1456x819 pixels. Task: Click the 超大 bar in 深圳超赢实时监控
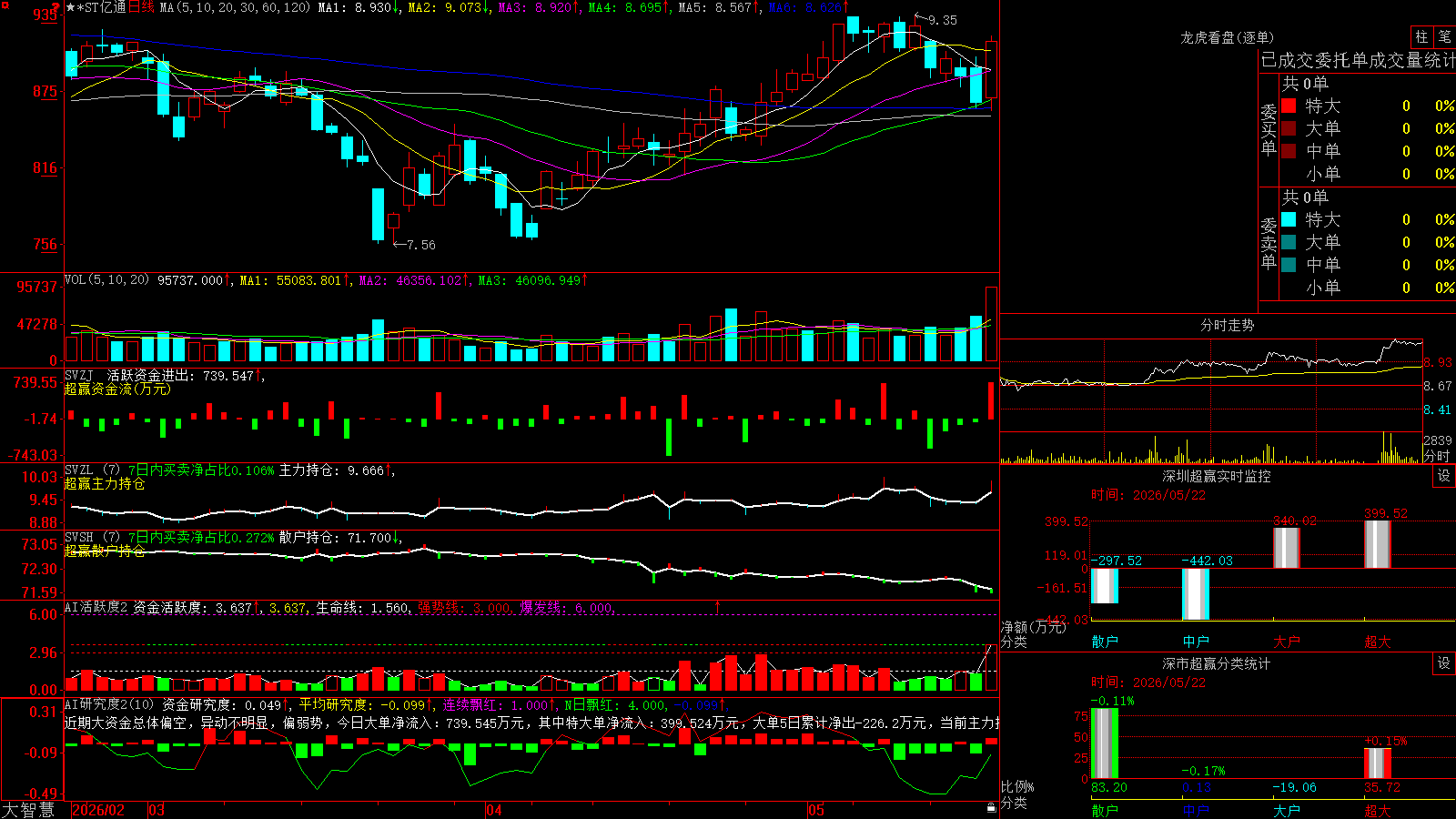click(x=1377, y=544)
